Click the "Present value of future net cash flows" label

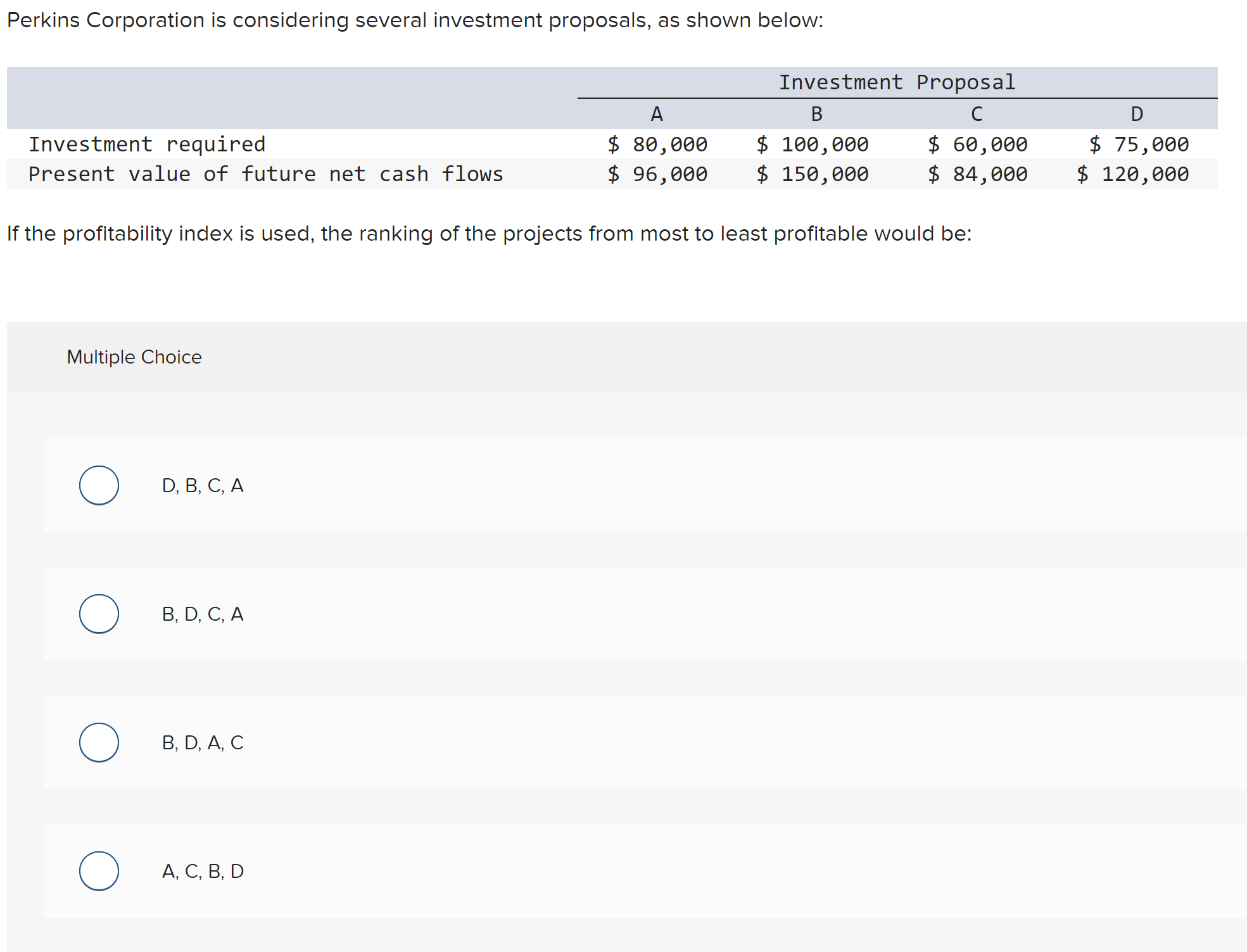[266, 174]
